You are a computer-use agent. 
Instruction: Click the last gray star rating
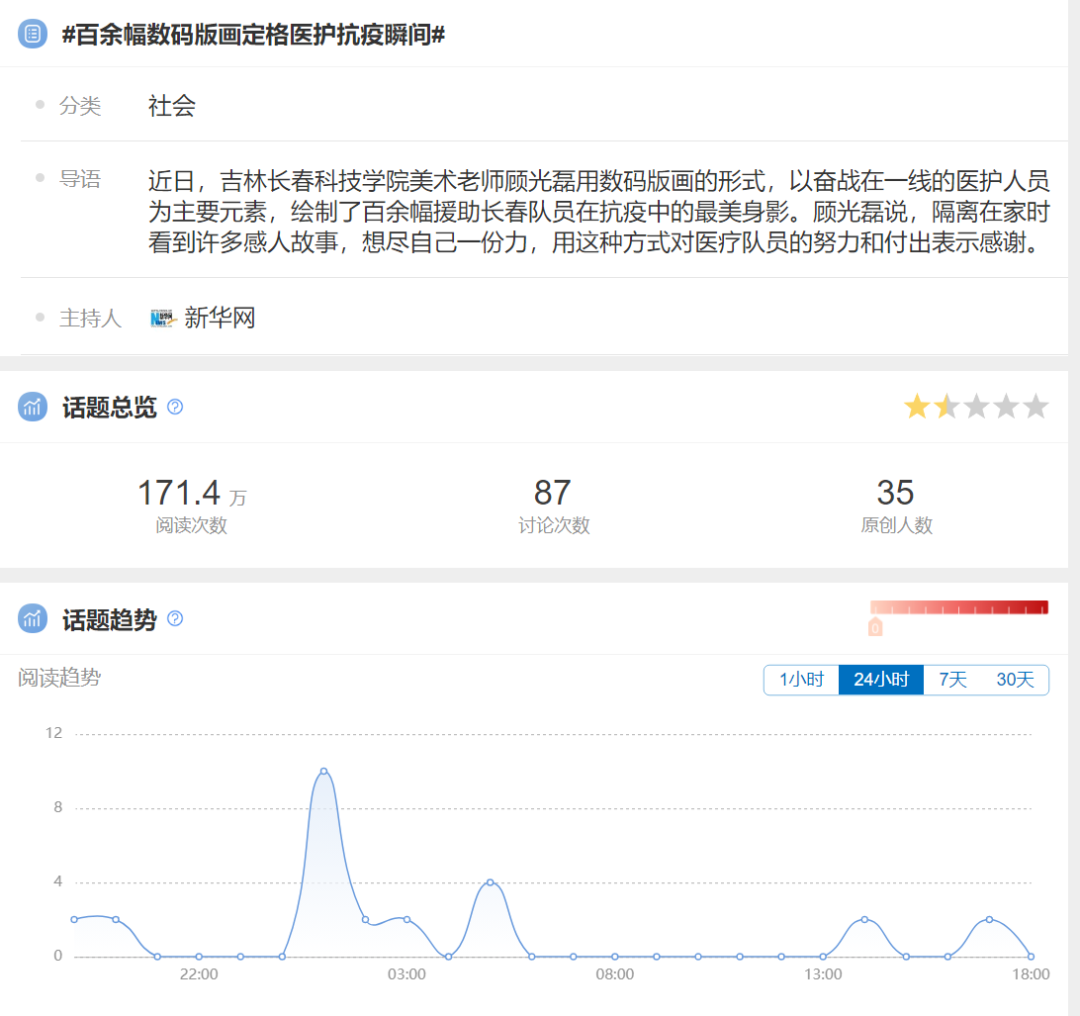point(1036,407)
